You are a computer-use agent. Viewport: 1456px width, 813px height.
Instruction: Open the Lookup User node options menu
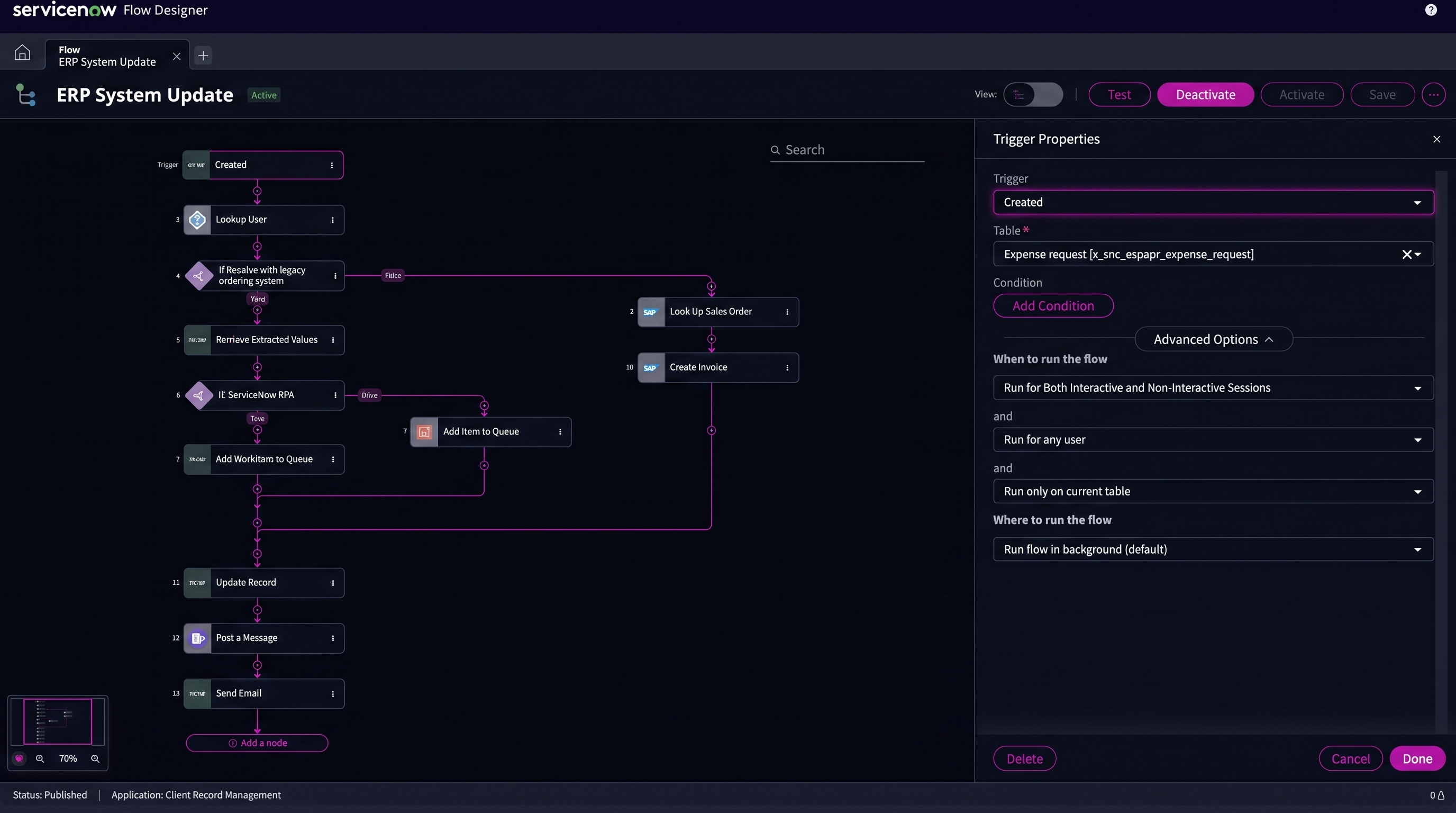[x=332, y=220]
